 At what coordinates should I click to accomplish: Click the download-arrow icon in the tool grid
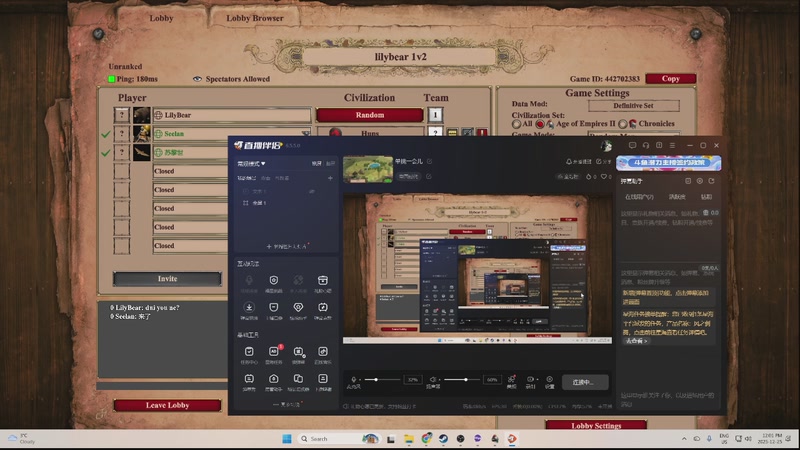249,307
